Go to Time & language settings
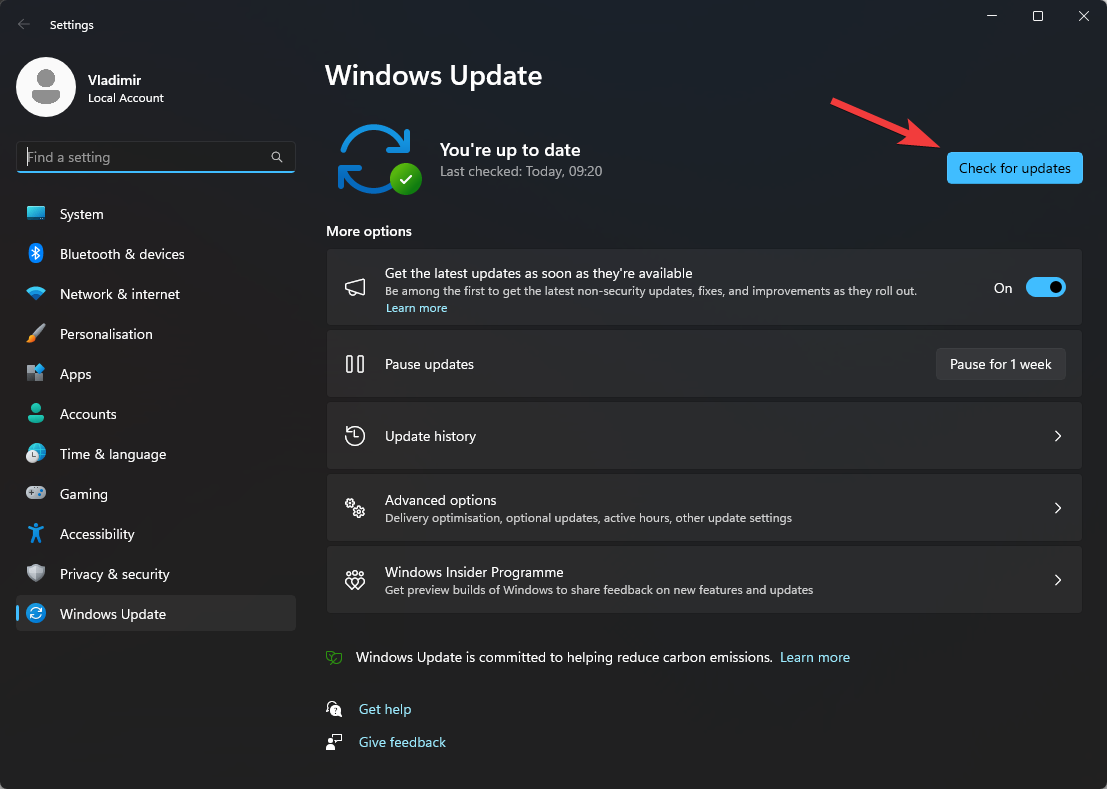The width and height of the screenshot is (1107, 789). point(112,454)
